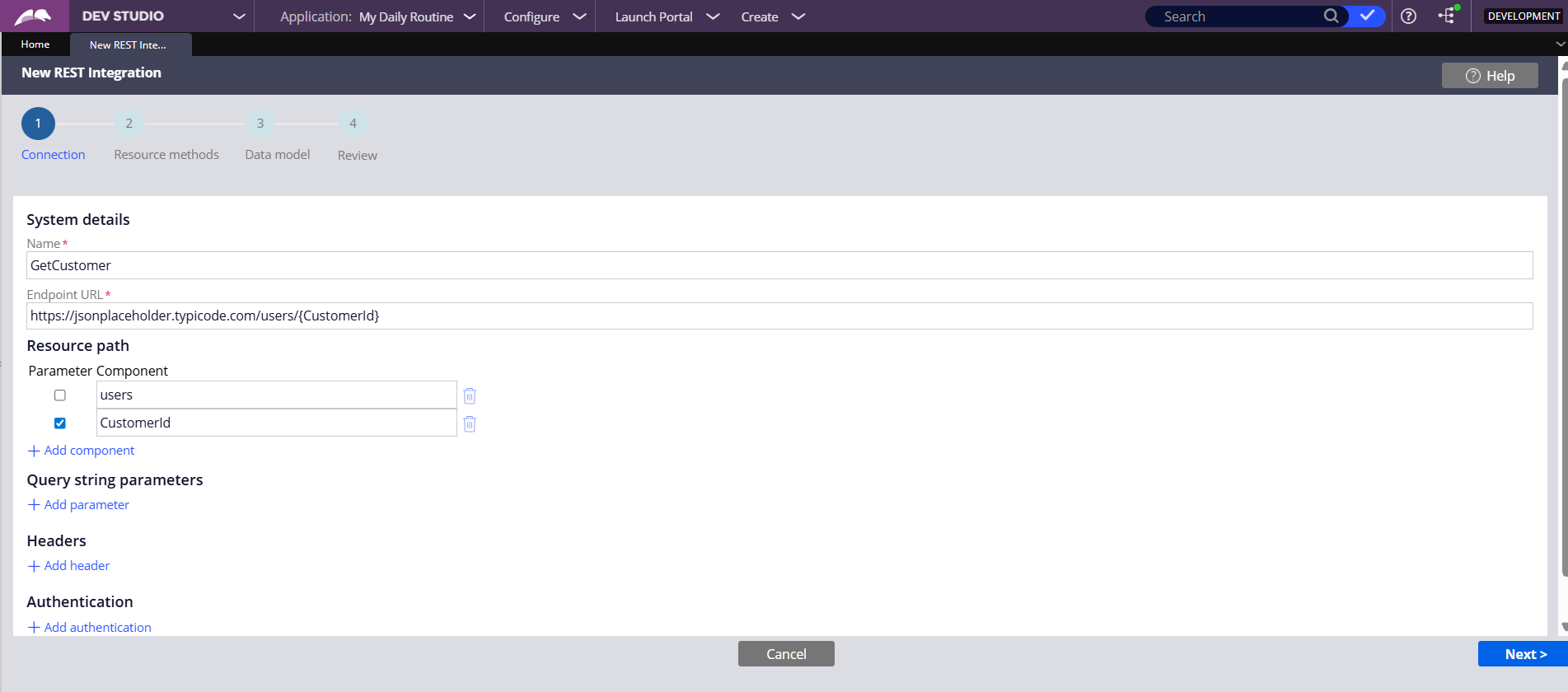This screenshot has height=692, width=1568.
Task: Click the Add header link
Action: point(77,566)
